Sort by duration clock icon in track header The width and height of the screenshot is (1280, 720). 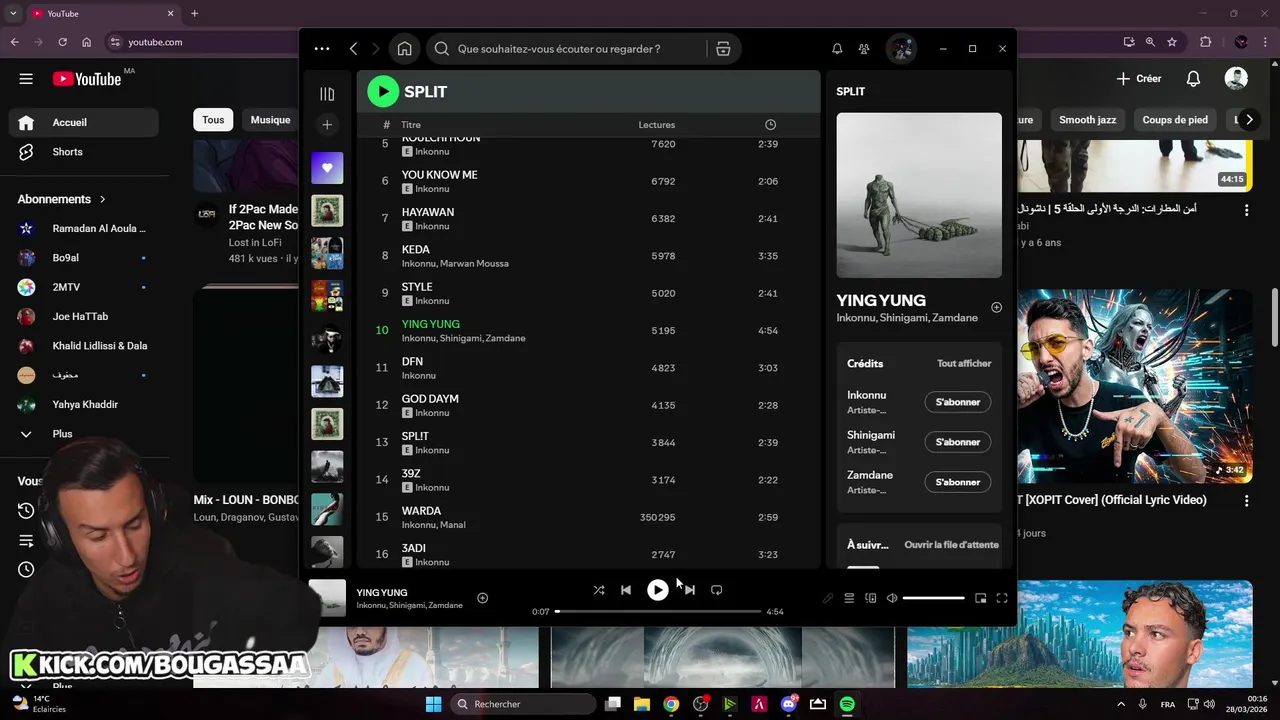click(x=770, y=125)
